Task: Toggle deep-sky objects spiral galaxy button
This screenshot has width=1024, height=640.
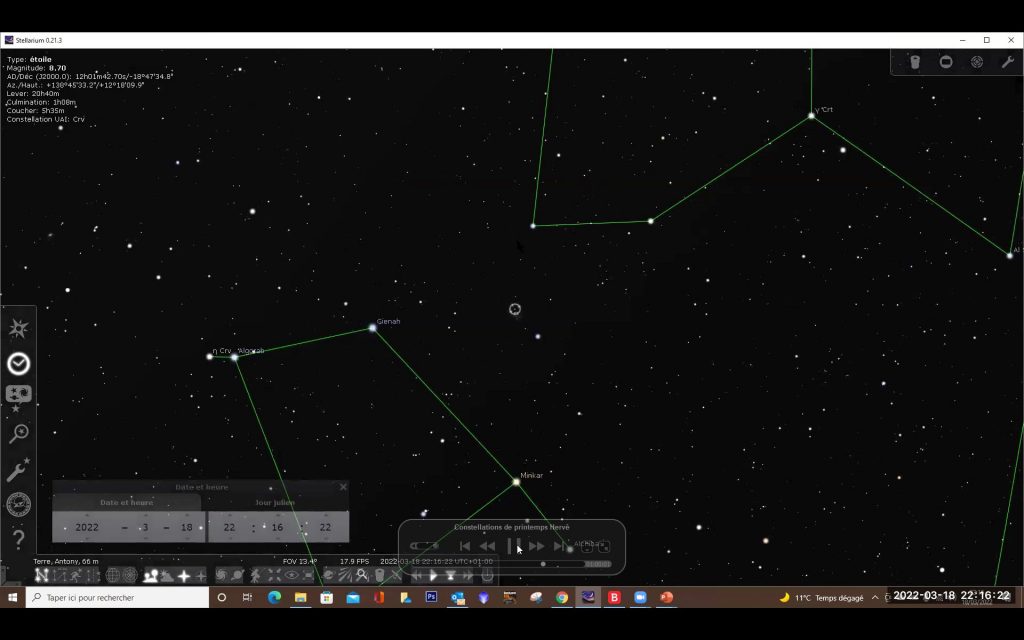Action: click(x=221, y=575)
